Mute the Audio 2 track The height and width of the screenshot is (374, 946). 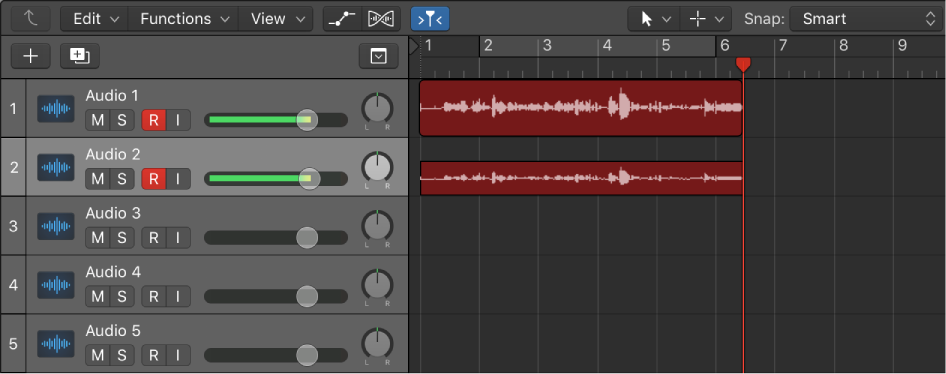98,179
